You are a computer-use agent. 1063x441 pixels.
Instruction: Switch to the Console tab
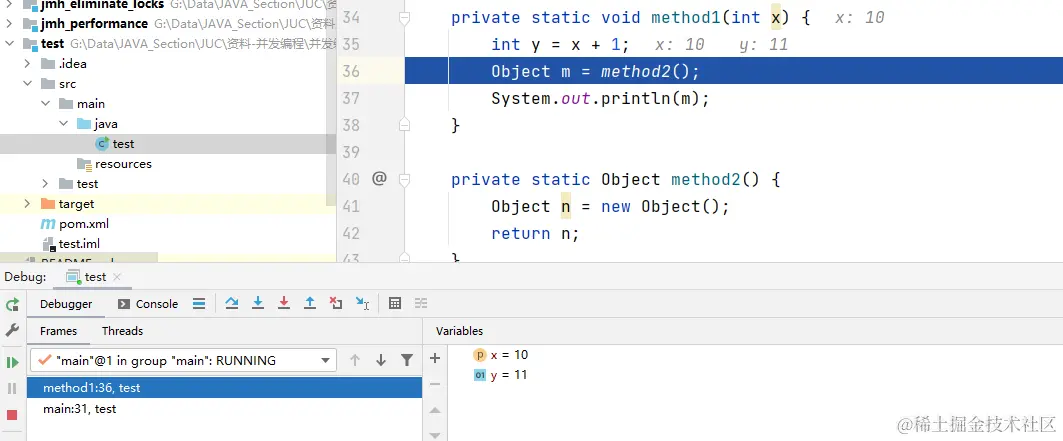pyautogui.click(x=148, y=304)
